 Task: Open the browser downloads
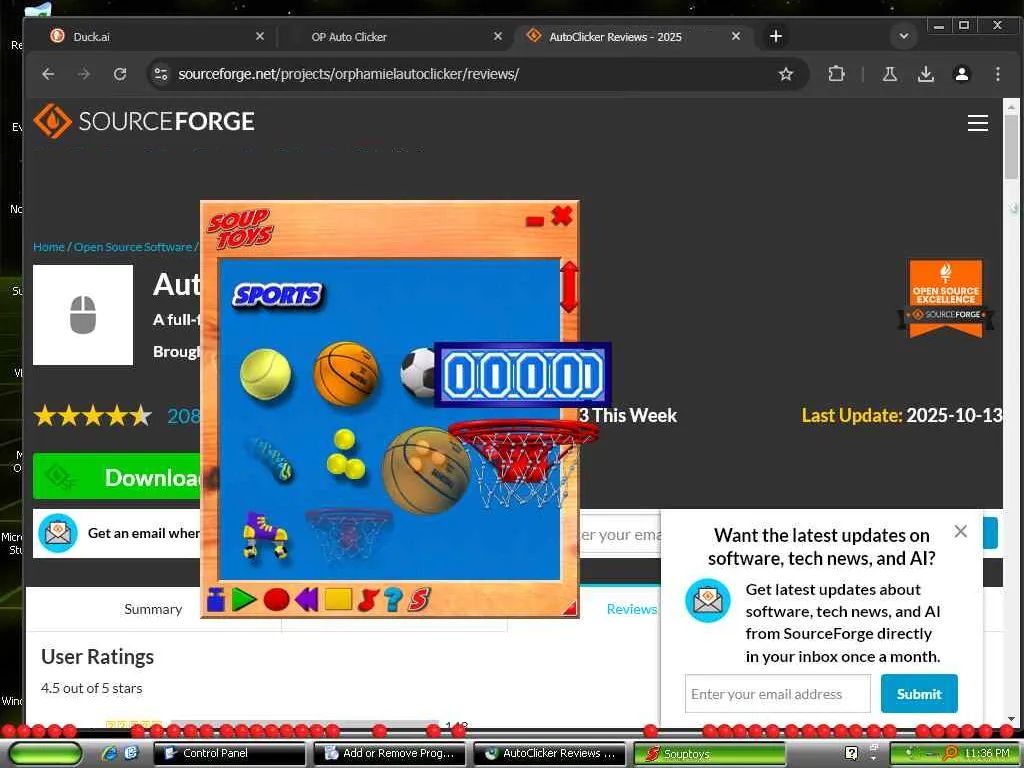(926, 74)
